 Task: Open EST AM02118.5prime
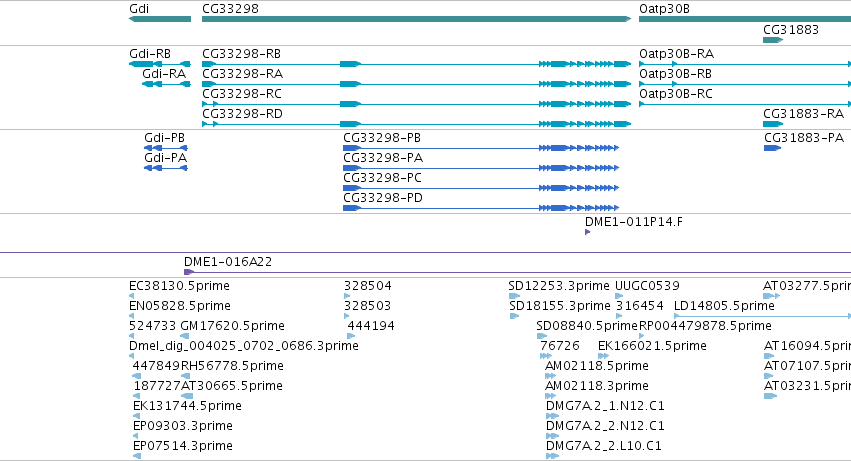pos(597,367)
